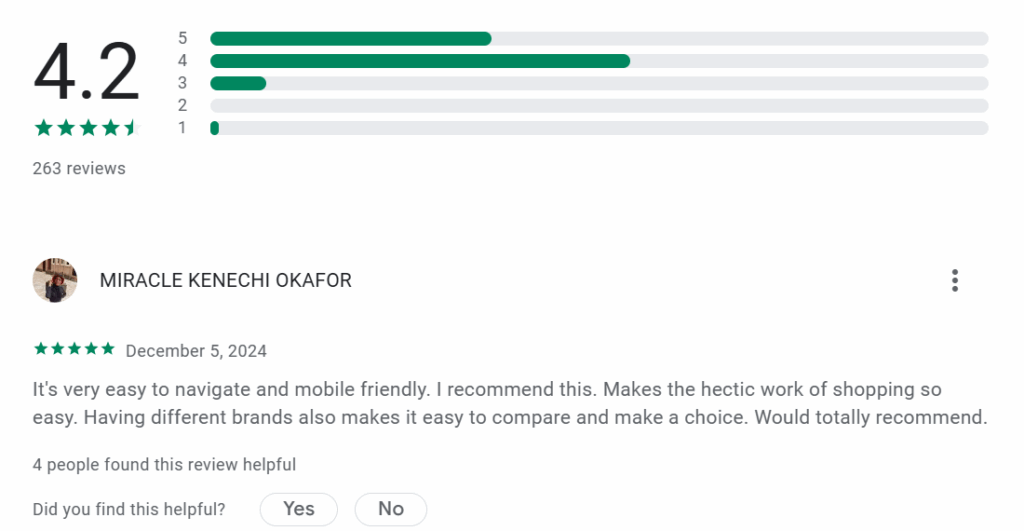1024x531 pixels.
Task: Select the 3-star rating bar
Action: click(598, 83)
